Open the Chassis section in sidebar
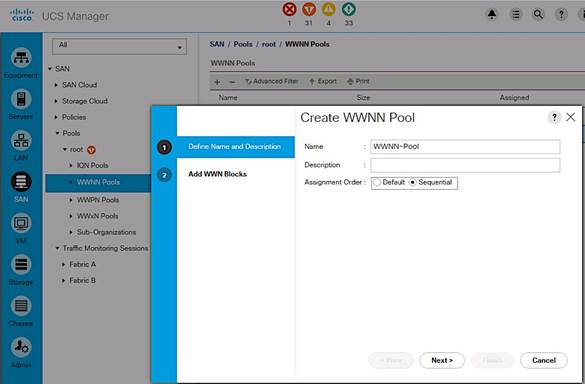Viewport: 585px width, 384px height. (x=21, y=311)
